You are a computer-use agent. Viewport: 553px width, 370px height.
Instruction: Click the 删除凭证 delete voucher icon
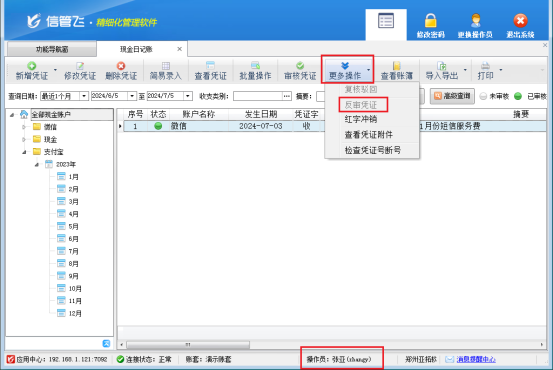121,66
